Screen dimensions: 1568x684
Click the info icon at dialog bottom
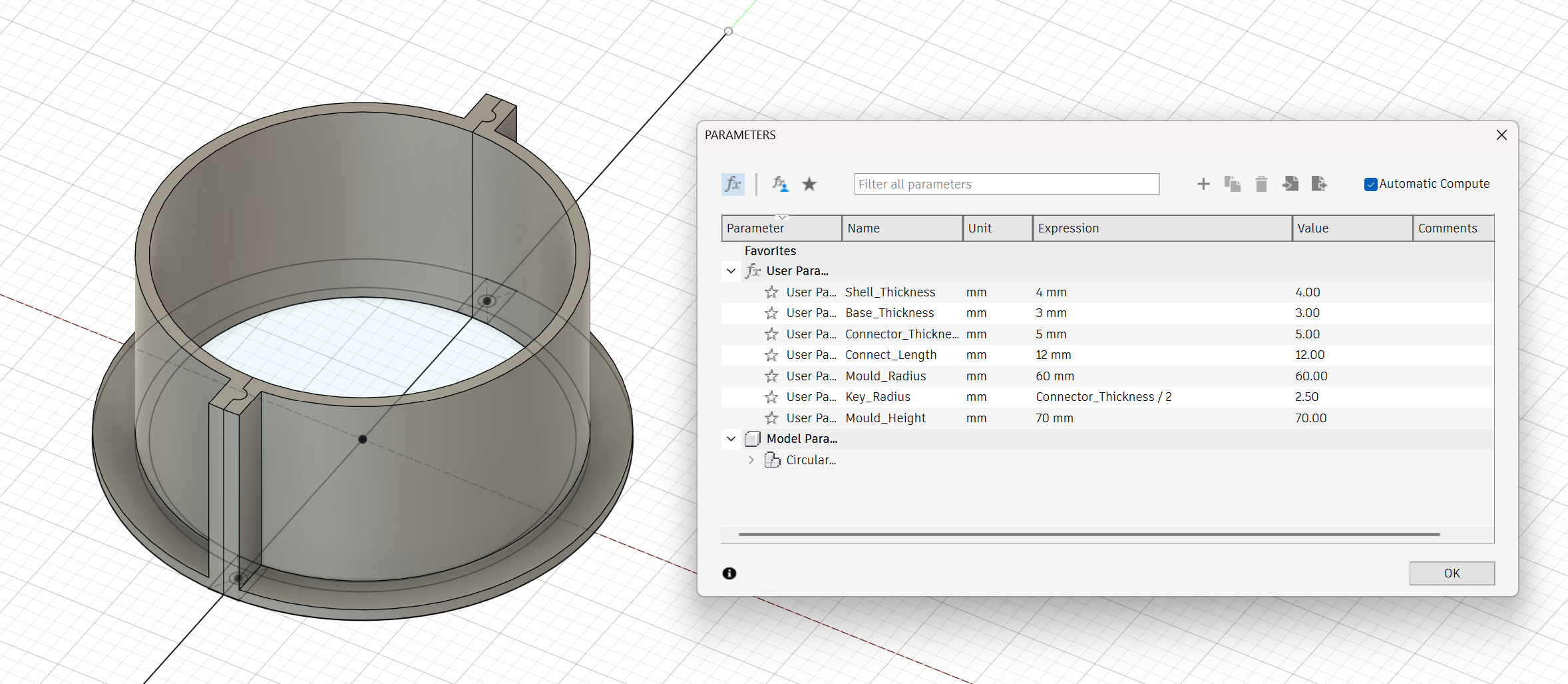pos(729,573)
